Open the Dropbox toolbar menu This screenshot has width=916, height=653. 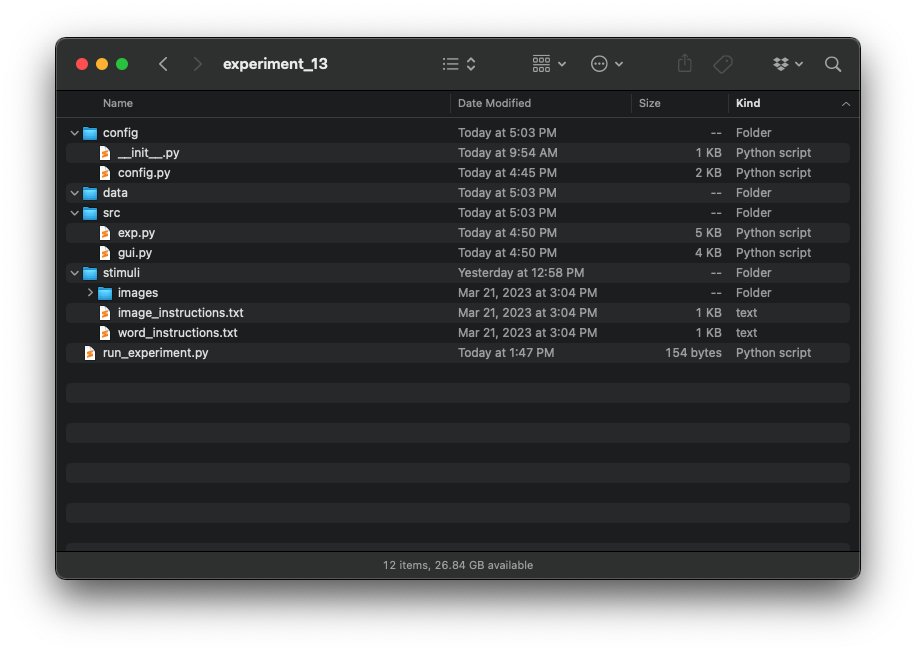click(x=788, y=64)
